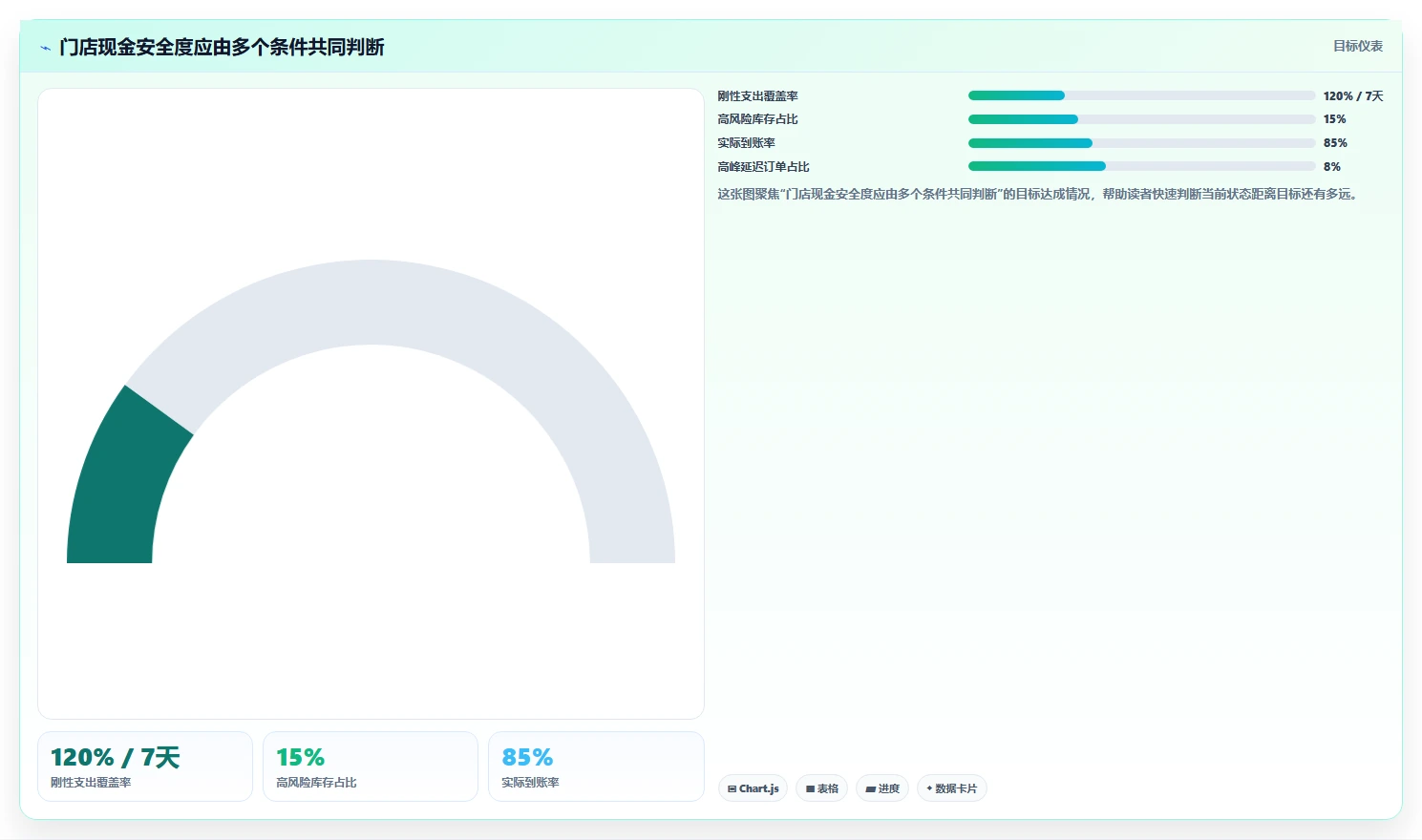Select the 表格 tag chip
Screen dimensions: 1422x840
[821, 788]
